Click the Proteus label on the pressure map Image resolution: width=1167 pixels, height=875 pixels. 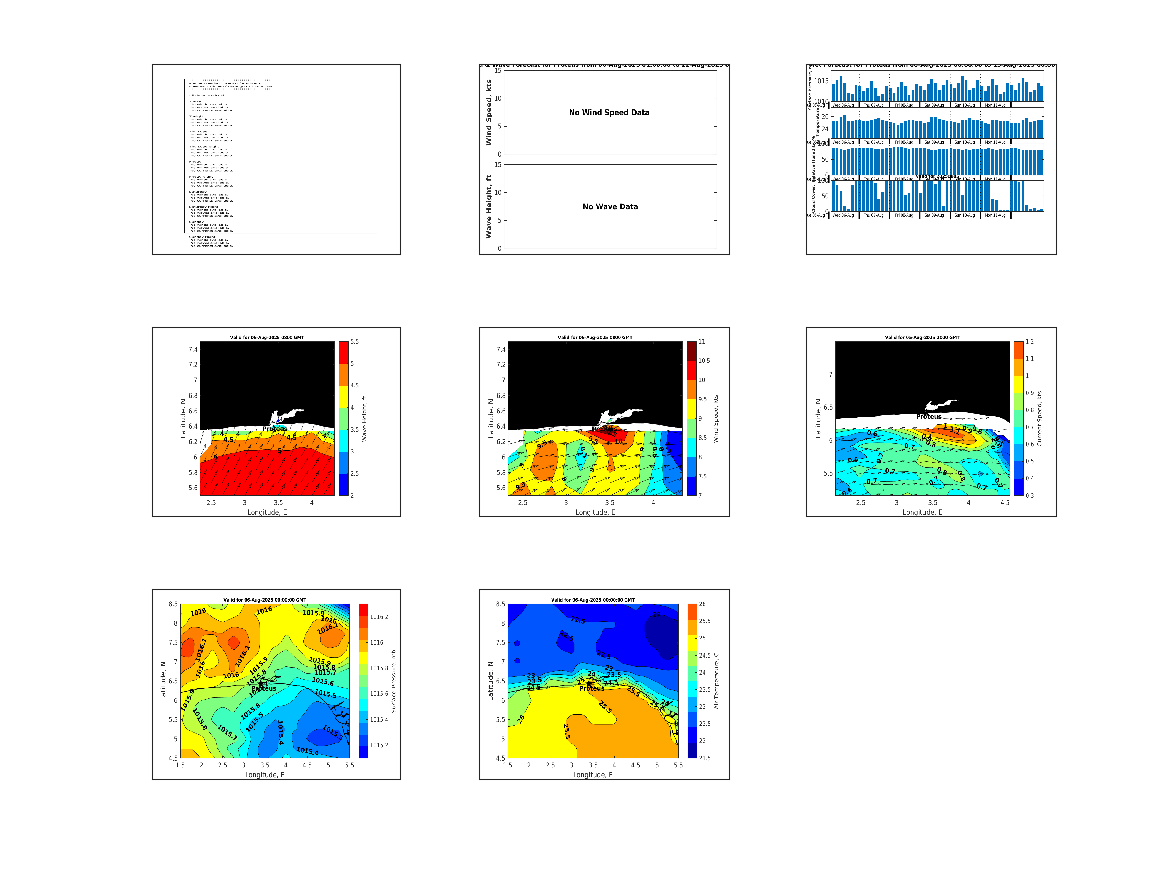pyautogui.click(x=263, y=688)
